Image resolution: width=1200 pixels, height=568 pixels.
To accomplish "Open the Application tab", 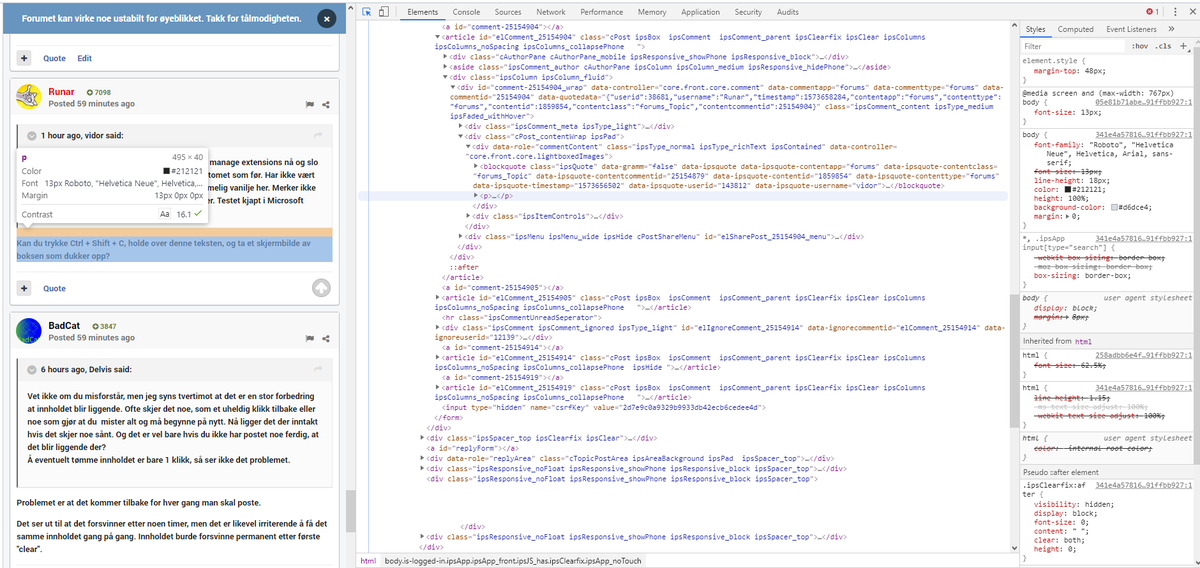I will point(700,12).
